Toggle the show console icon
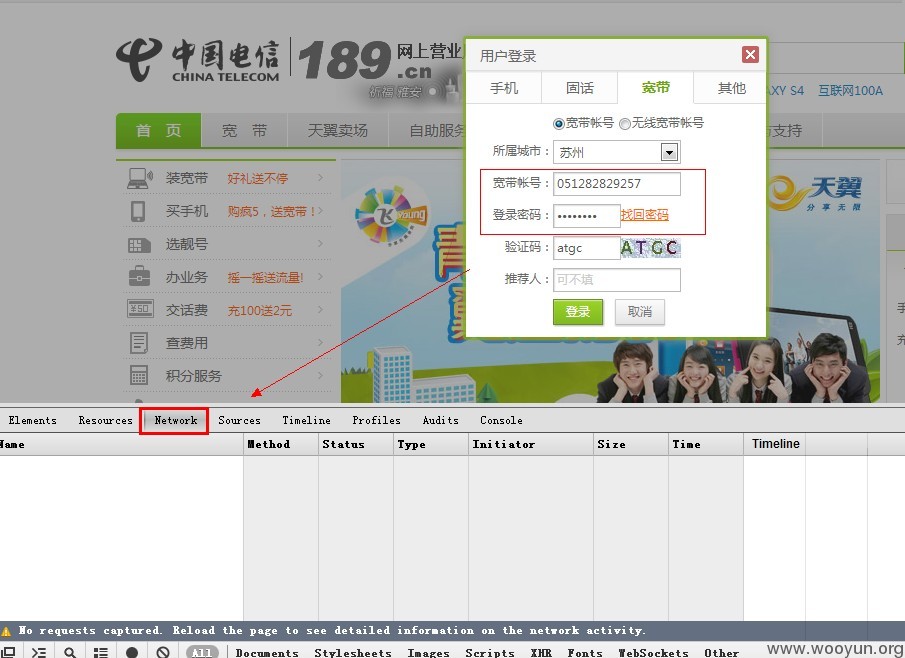The height and width of the screenshot is (658, 905). point(39,652)
